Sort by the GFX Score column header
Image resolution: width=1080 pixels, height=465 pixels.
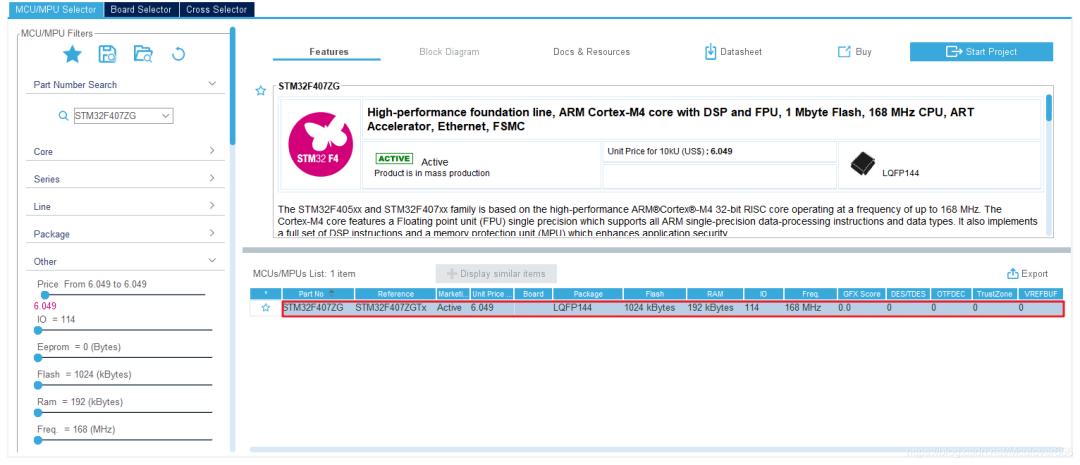pos(862,293)
